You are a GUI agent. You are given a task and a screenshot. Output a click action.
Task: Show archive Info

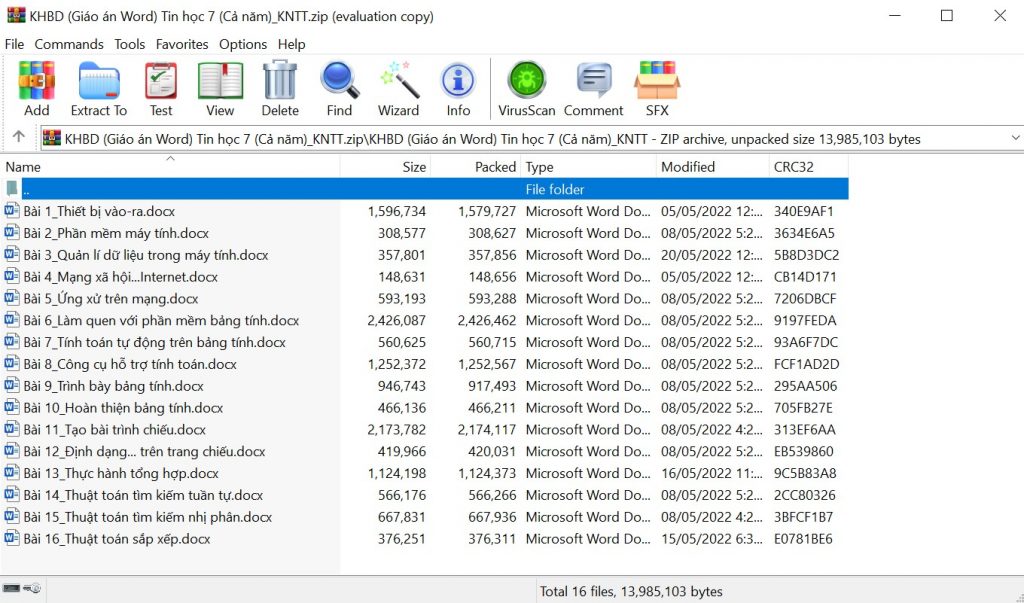pos(458,88)
